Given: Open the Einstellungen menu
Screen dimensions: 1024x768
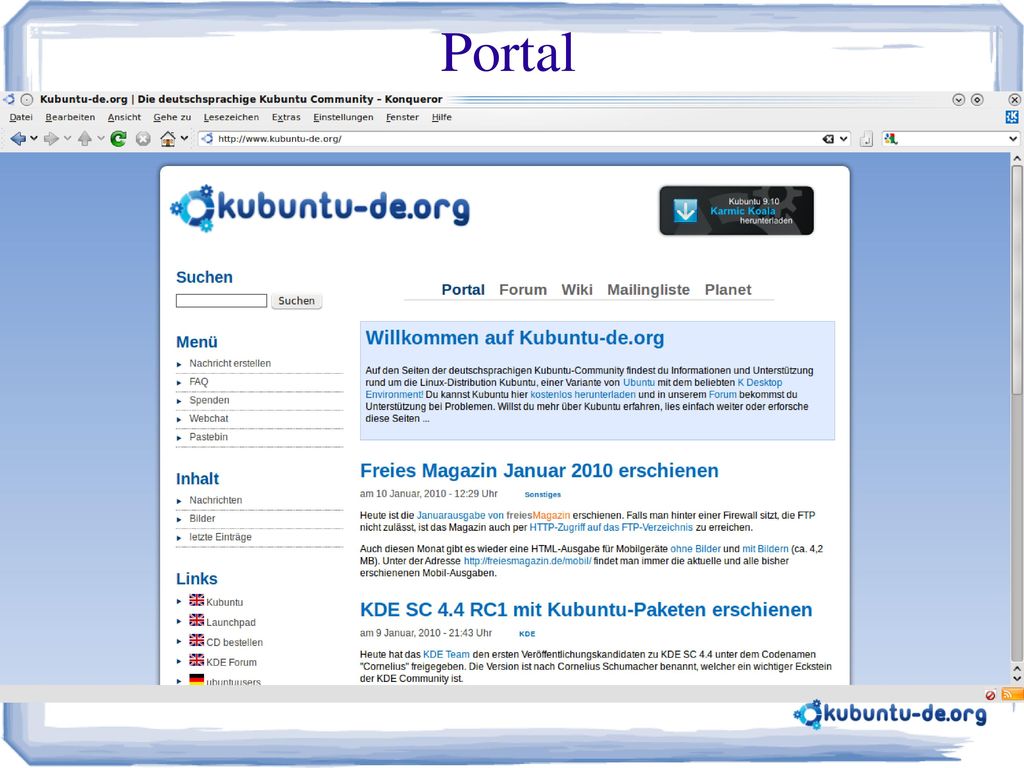Looking at the screenshot, I should click(344, 118).
